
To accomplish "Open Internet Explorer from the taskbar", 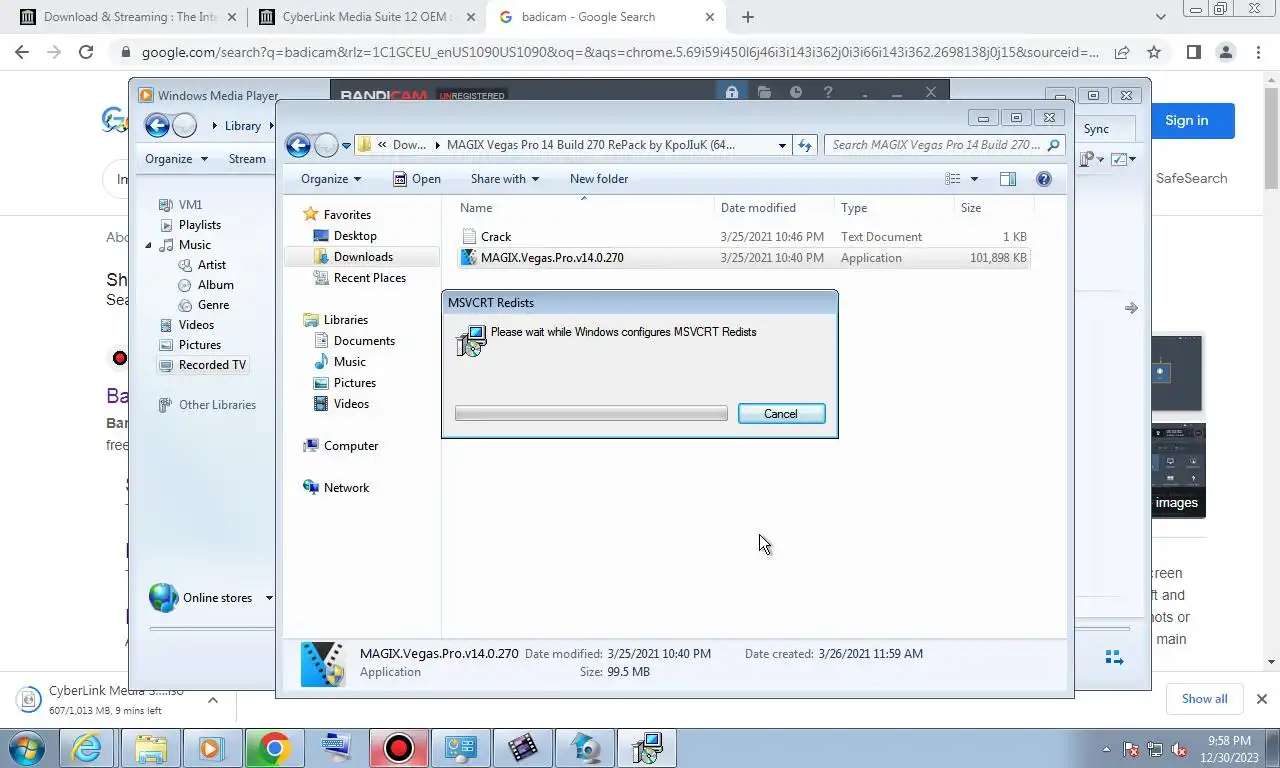I will (x=87, y=748).
